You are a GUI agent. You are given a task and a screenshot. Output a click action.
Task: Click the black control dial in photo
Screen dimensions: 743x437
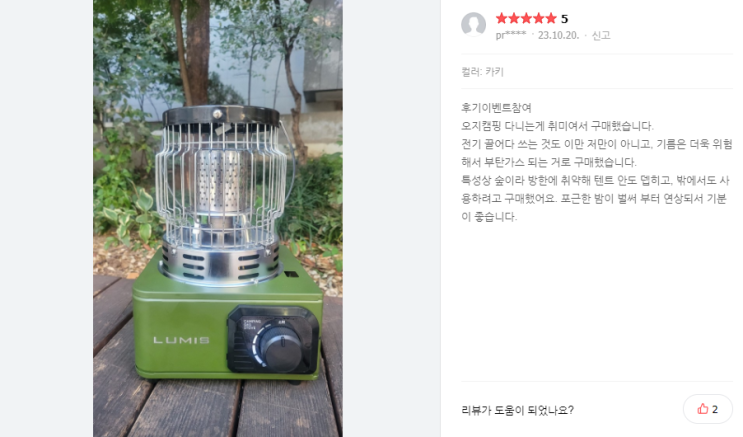[280, 349]
